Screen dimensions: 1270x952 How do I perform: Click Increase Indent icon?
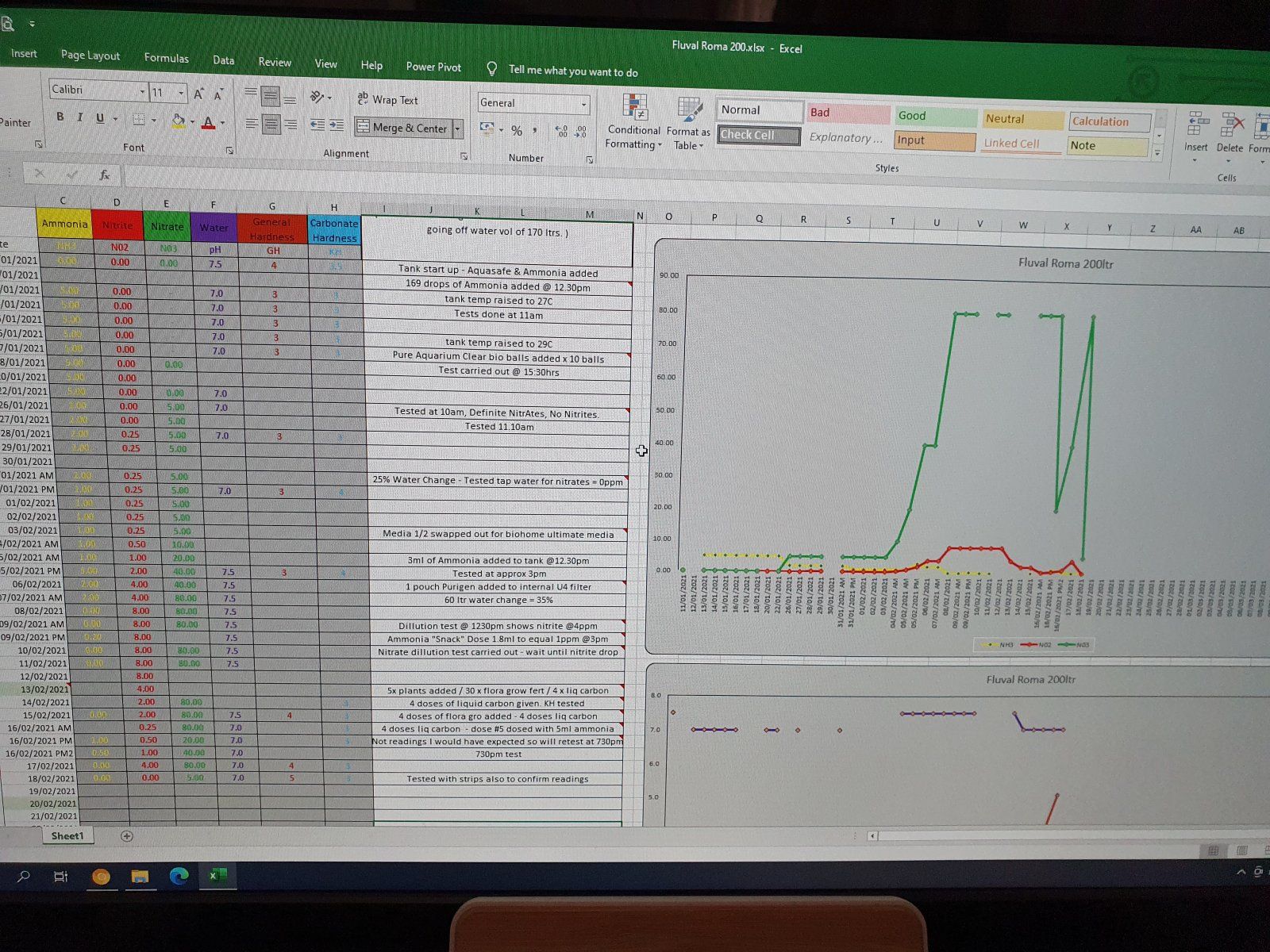pos(337,125)
